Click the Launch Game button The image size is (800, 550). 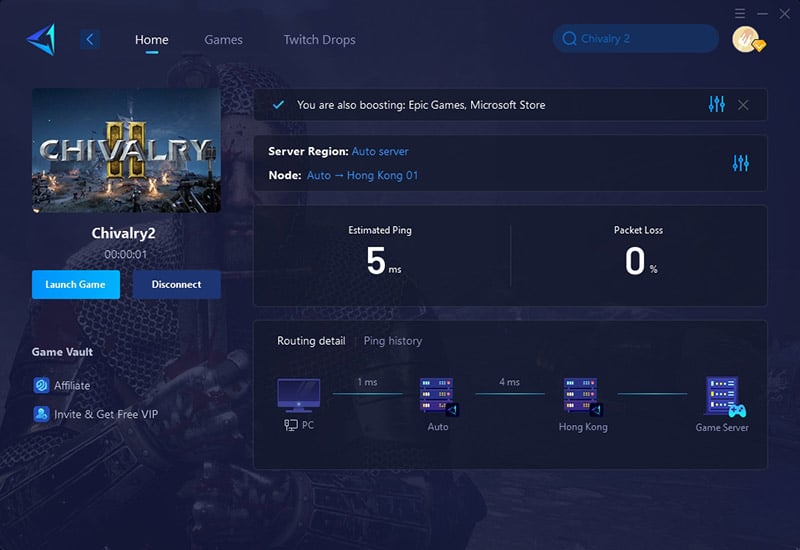coord(76,284)
